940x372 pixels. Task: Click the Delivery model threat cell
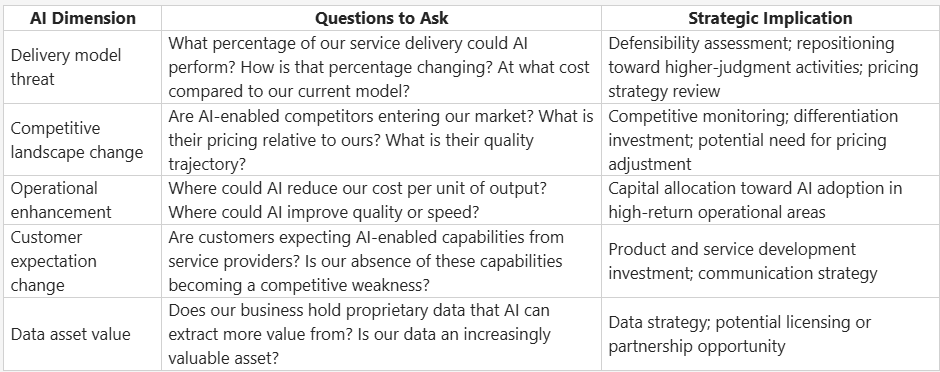point(83,66)
